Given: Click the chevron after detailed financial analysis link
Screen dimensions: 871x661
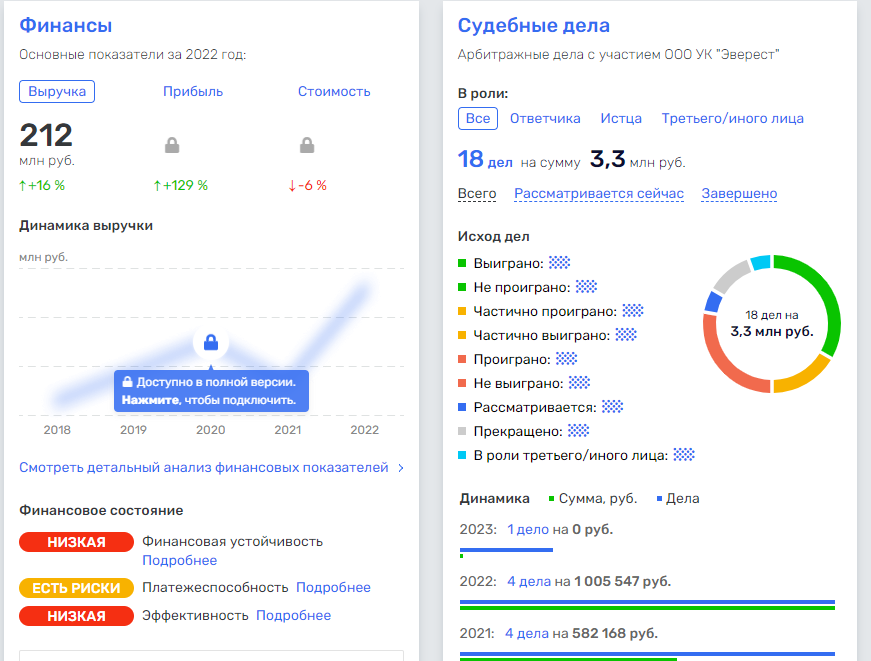Looking at the screenshot, I should pos(401,468).
